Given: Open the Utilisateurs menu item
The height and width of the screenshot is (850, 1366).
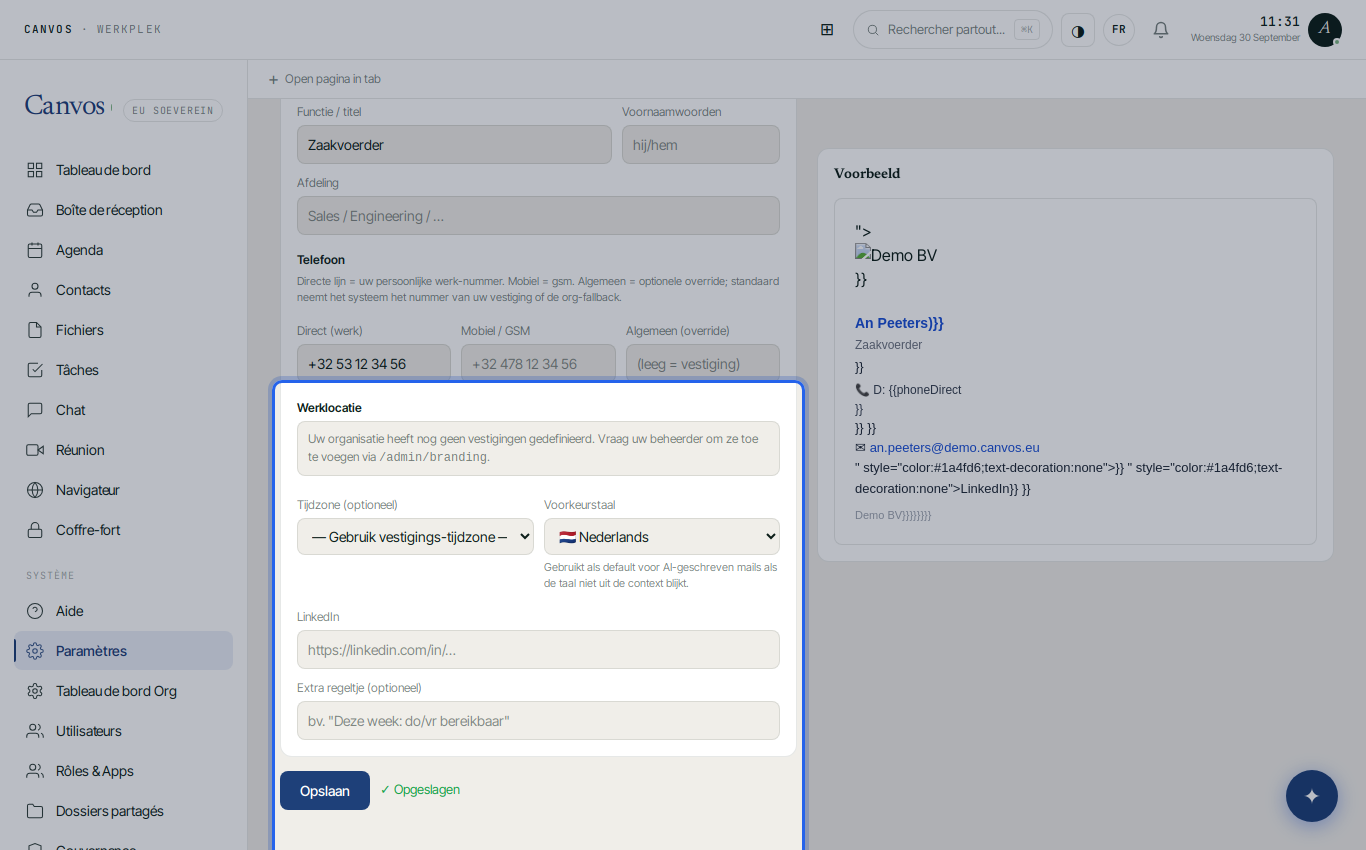Looking at the screenshot, I should [x=124, y=731].
